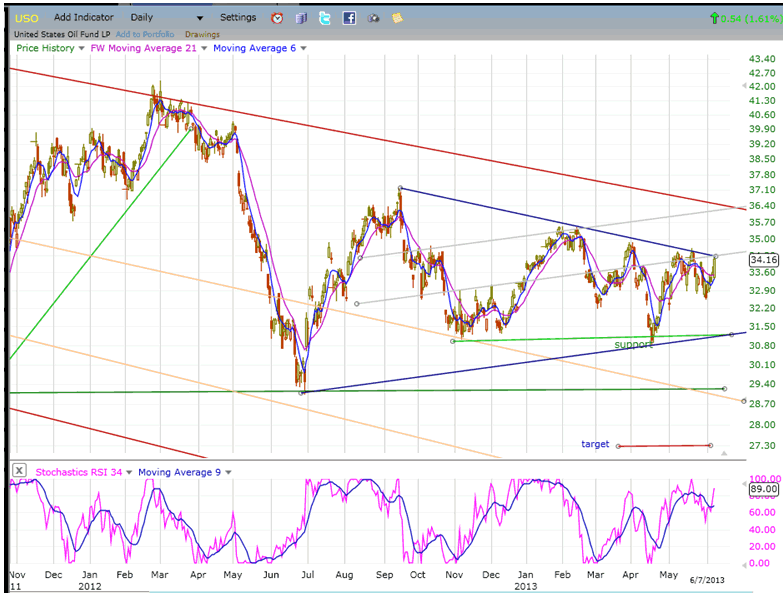Screen dimensions: 783x597
Task: Expand Moving Average 6 options
Action: [x=303, y=48]
